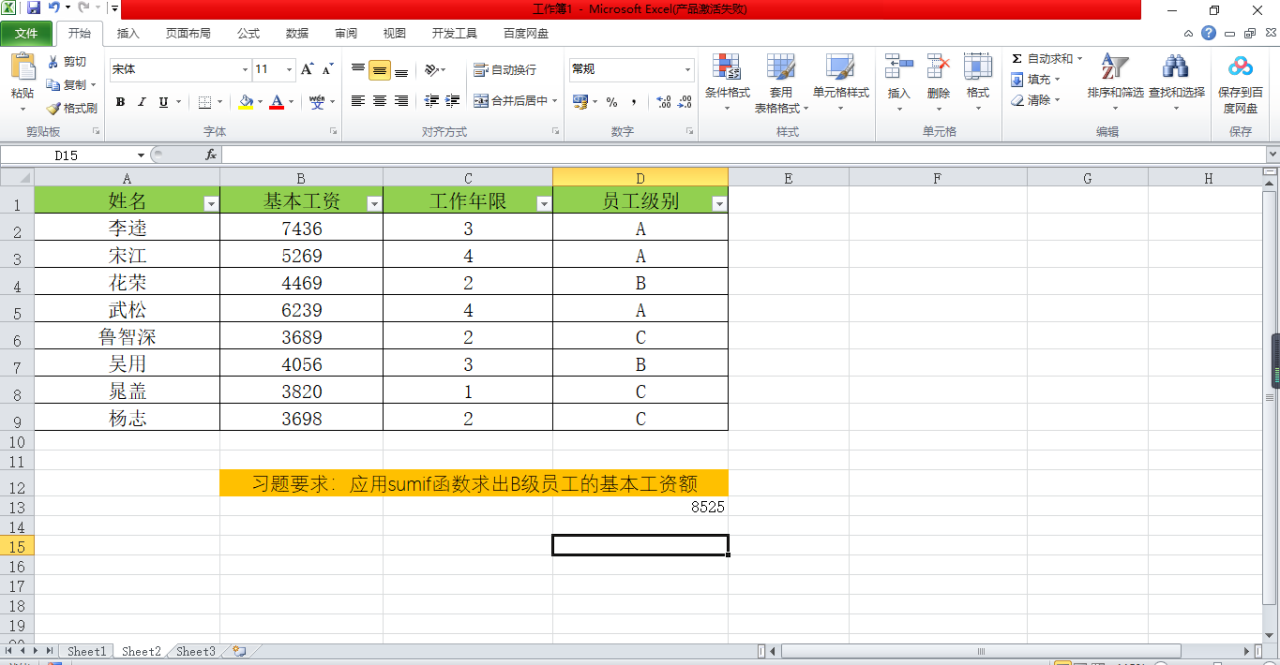Cut selection with the scissors 剪切 icon
Viewport: 1280px width, 665px height.
(x=53, y=62)
